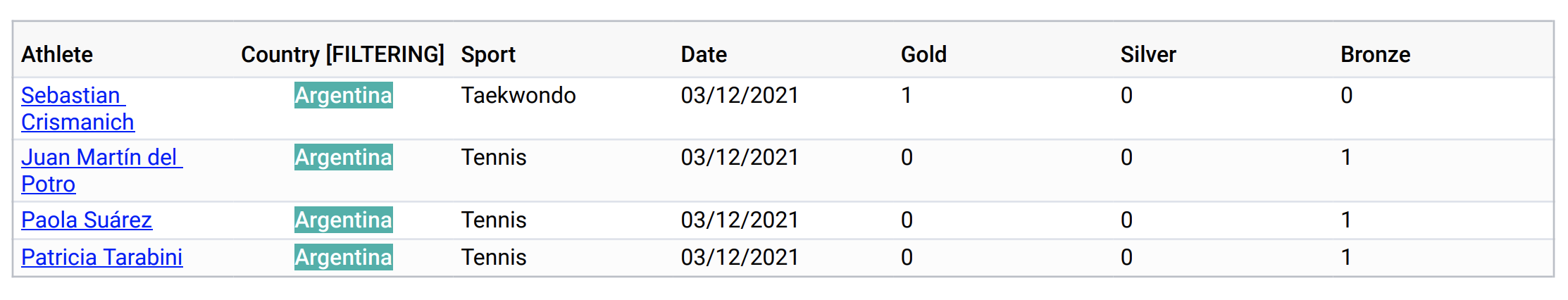Image resolution: width=1568 pixels, height=300 pixels.
Task: Click Tennis cell in Paola Suárez row
Action: point(494,220)
